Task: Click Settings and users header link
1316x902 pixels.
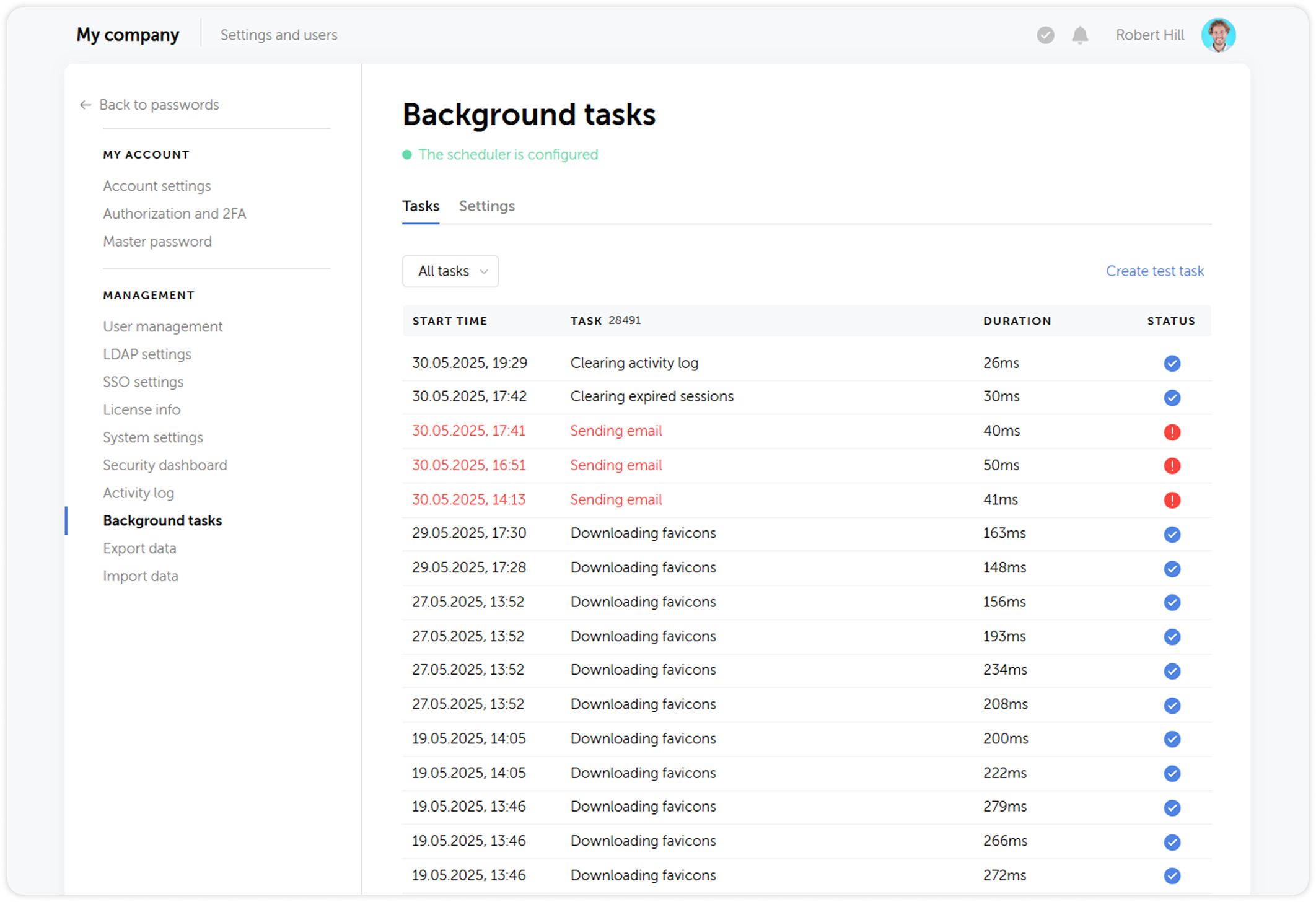Action: click(x=279, y=35)
